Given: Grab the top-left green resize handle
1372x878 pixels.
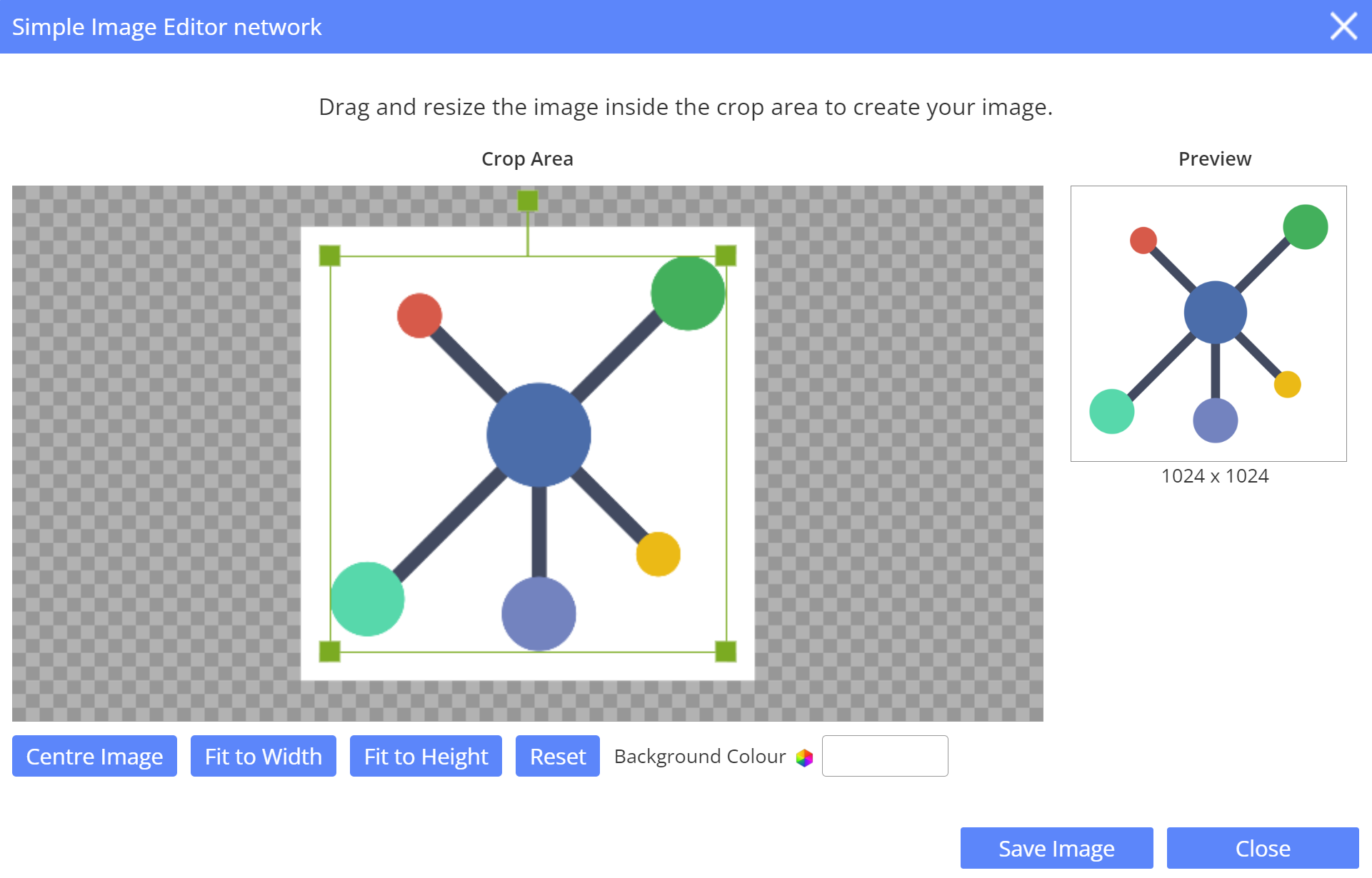Looking at the screenshot, I should point(330,256).
